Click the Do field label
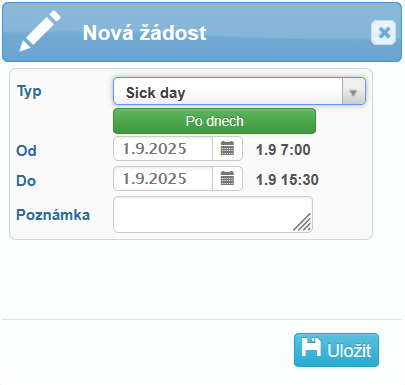This screenshot has width=405, height=385. tap(26, 181)
